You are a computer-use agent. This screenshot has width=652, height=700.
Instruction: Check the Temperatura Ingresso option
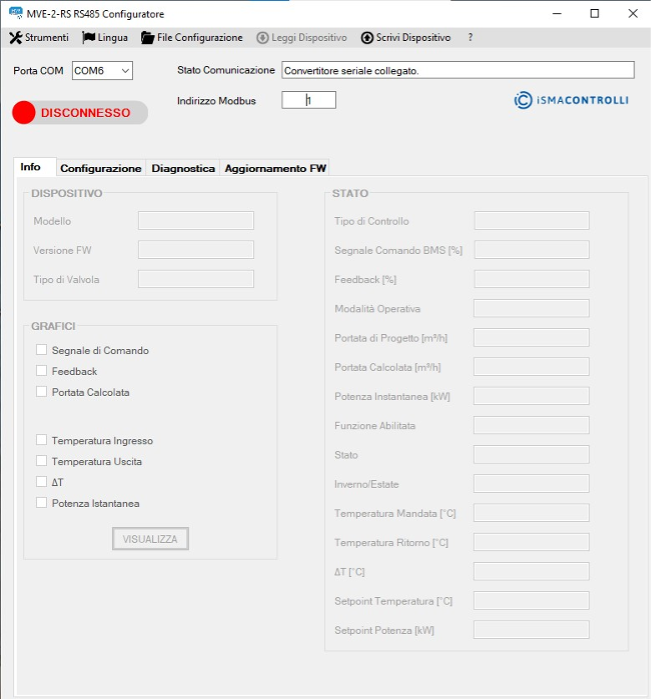coord(42,440)
